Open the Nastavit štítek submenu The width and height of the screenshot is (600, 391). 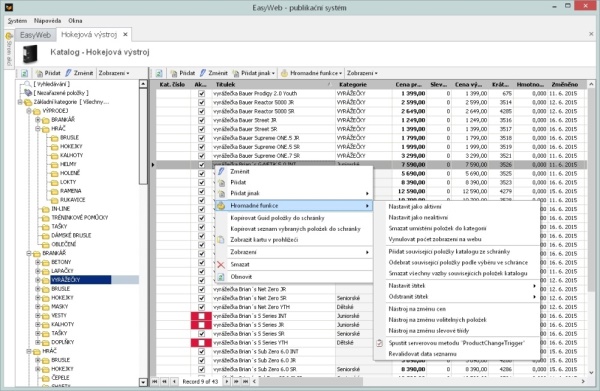tap(457, 286)
